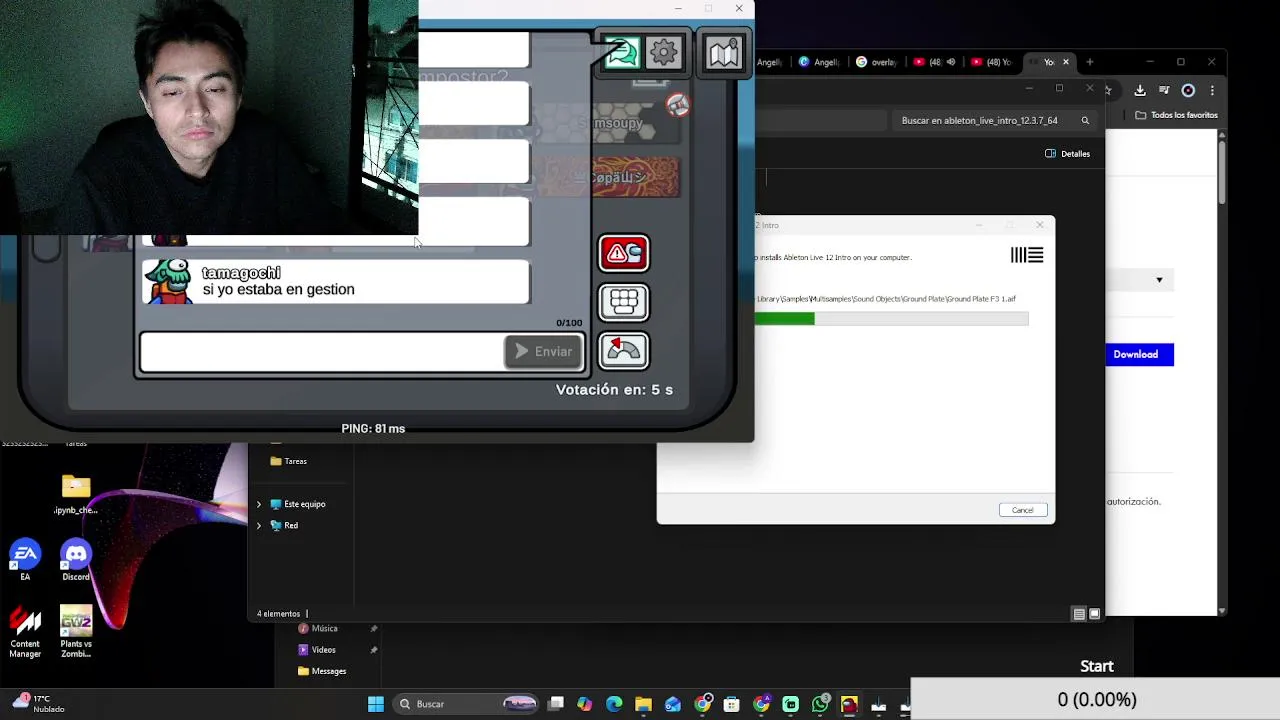The width and height of the screenshot is (1280, 720).
Task: Open Microsoft Store from taskbar
Action: click(732, 704)
